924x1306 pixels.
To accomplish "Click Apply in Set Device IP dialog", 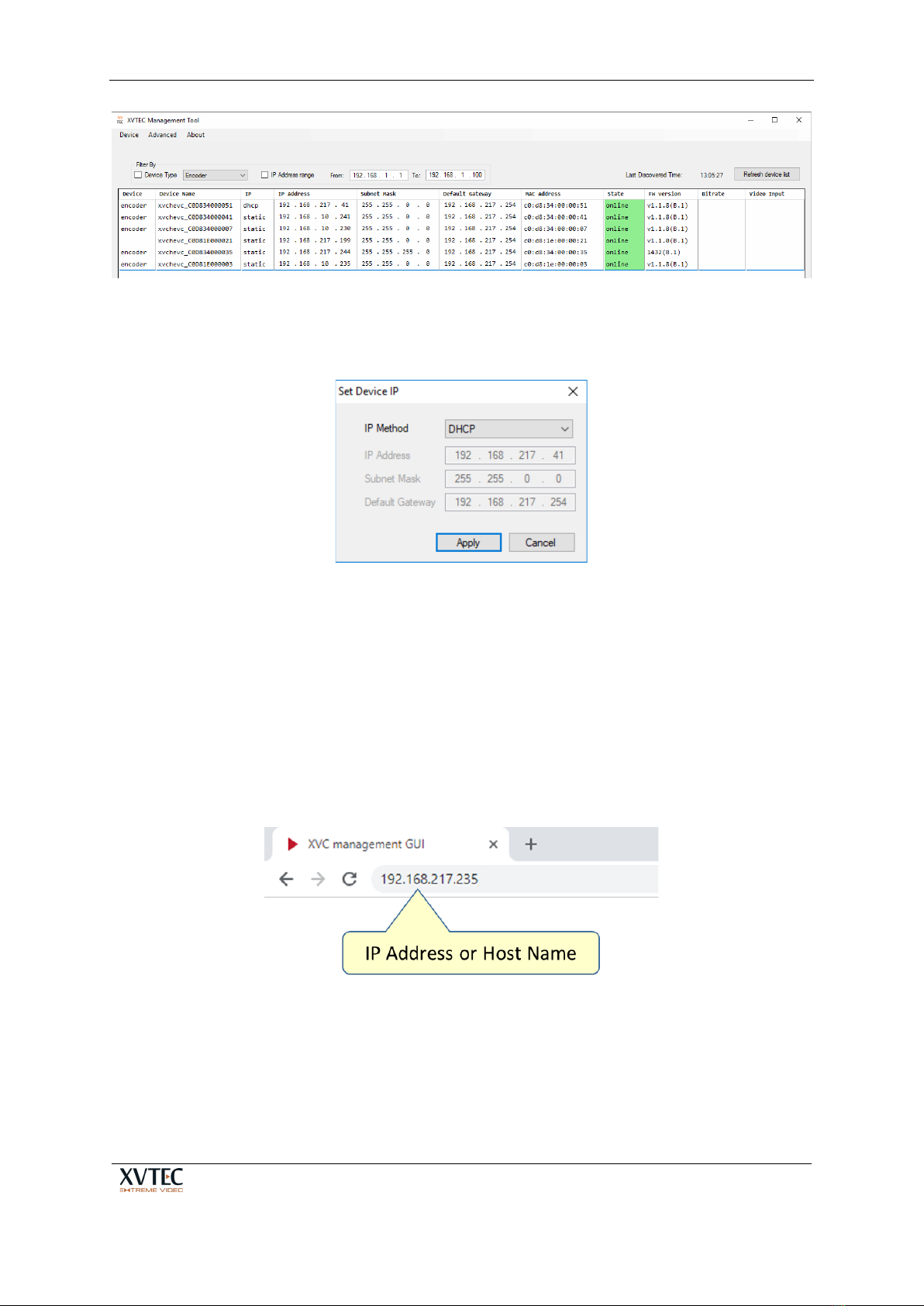I will pos(468,543).
